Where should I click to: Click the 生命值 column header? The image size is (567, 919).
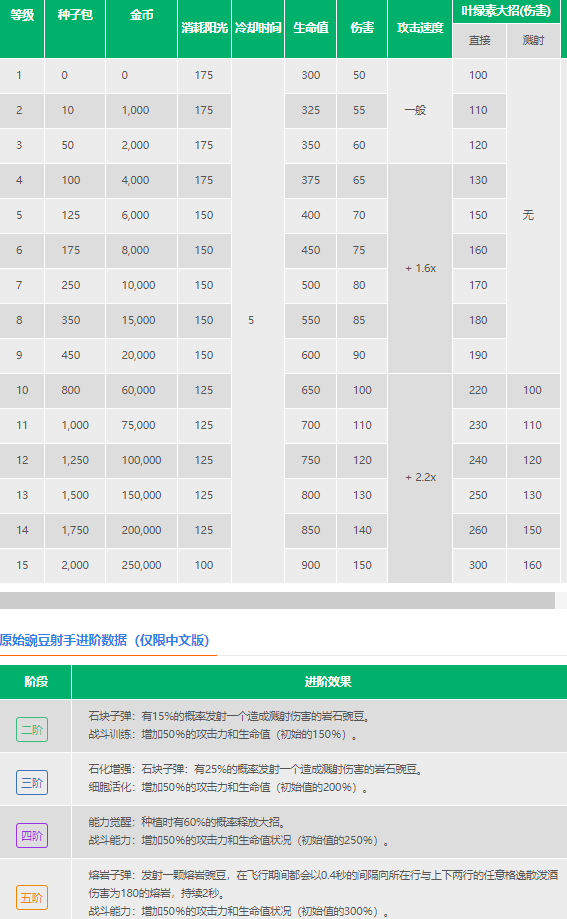pyautogui.click(x=311, y=28)
